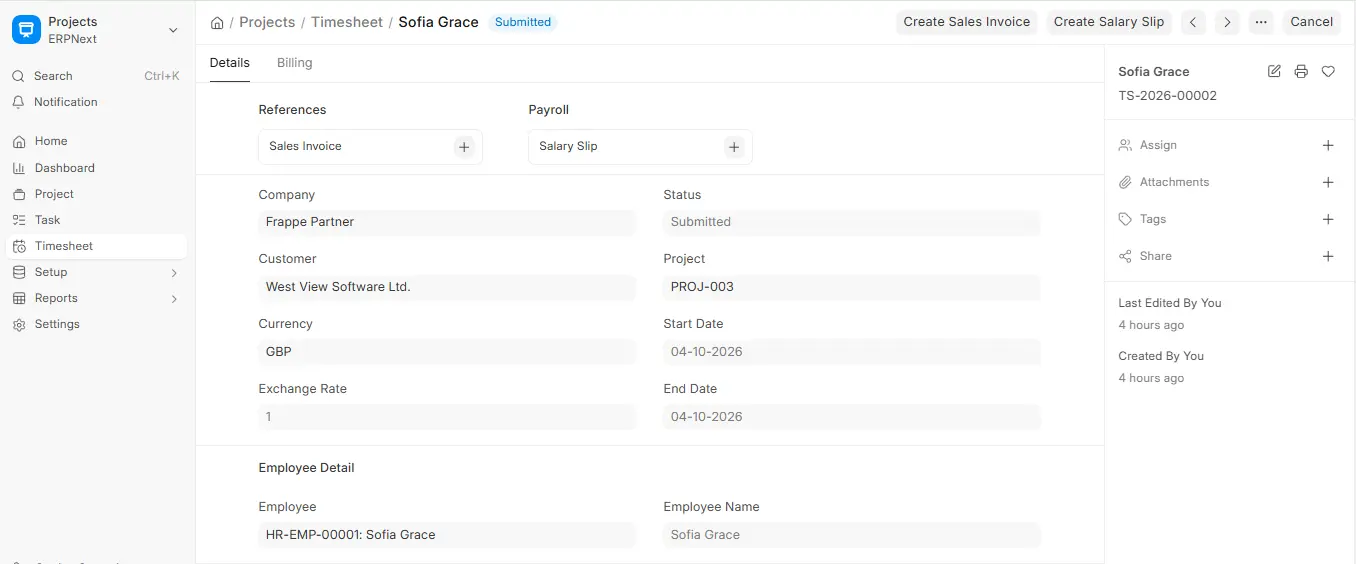
Task: Click the Dashboard chart icon
Action: 18,168
